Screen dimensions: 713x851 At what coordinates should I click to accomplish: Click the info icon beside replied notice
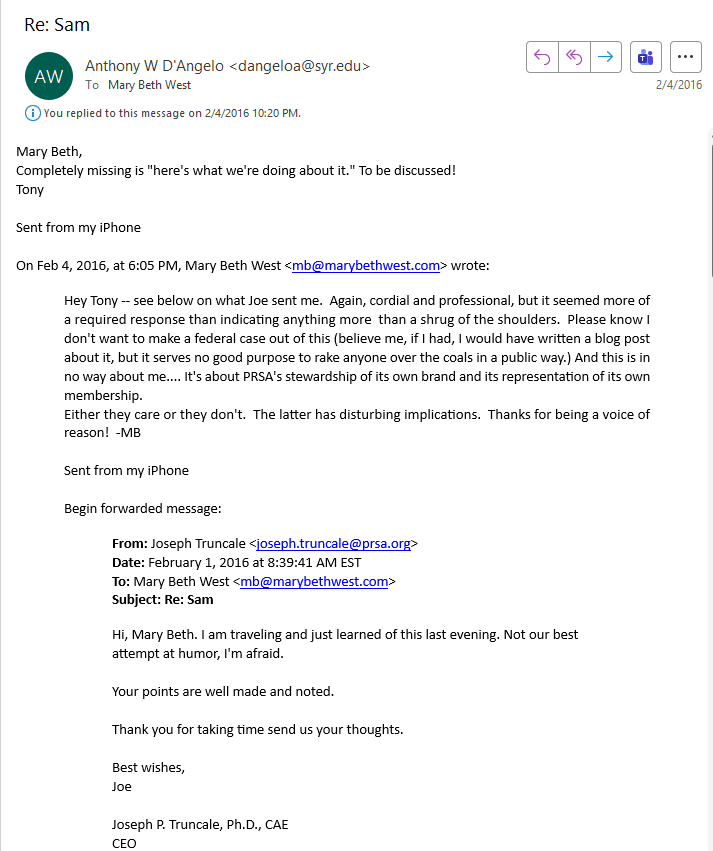(x=33, y=113)
